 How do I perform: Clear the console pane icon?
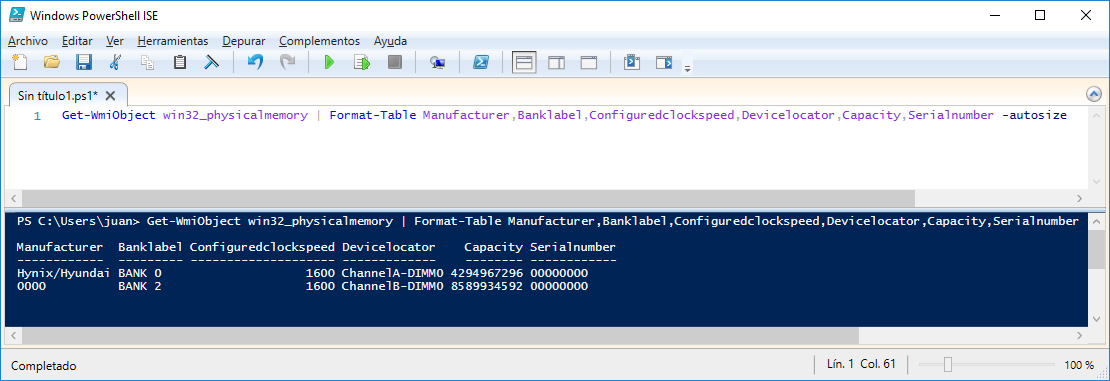(211, 62)
